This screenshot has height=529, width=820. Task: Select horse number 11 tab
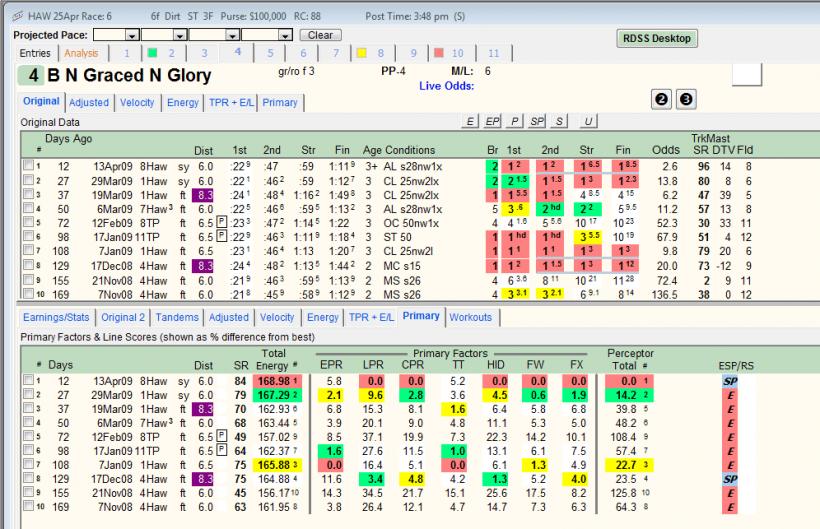(494, 53)
